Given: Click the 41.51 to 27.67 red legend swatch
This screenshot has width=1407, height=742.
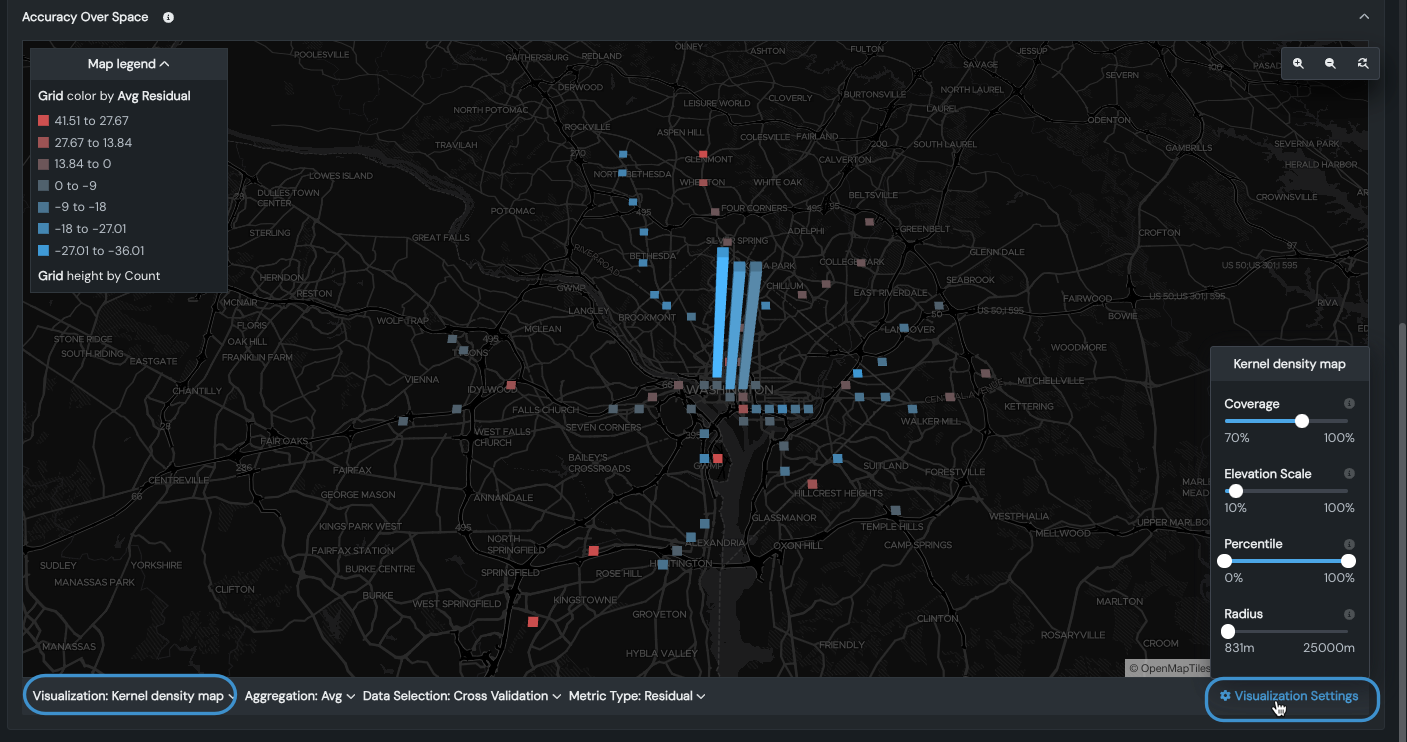Looking at the screenshot, I should click(43, 121).
